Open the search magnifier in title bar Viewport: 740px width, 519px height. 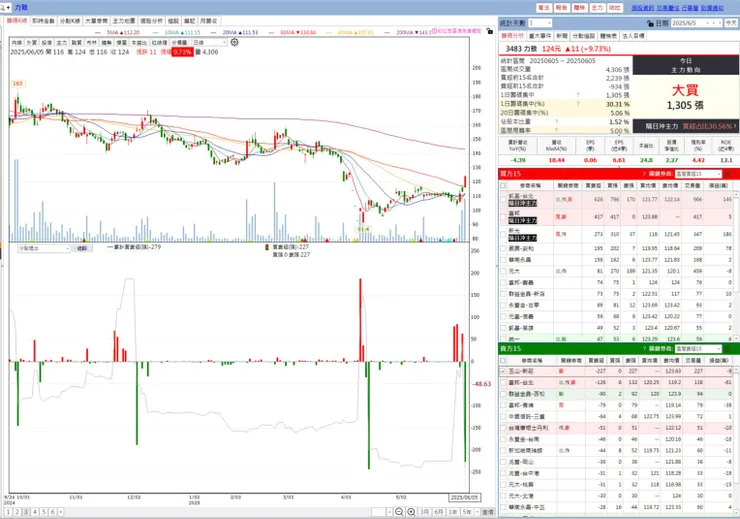point(3,8)
